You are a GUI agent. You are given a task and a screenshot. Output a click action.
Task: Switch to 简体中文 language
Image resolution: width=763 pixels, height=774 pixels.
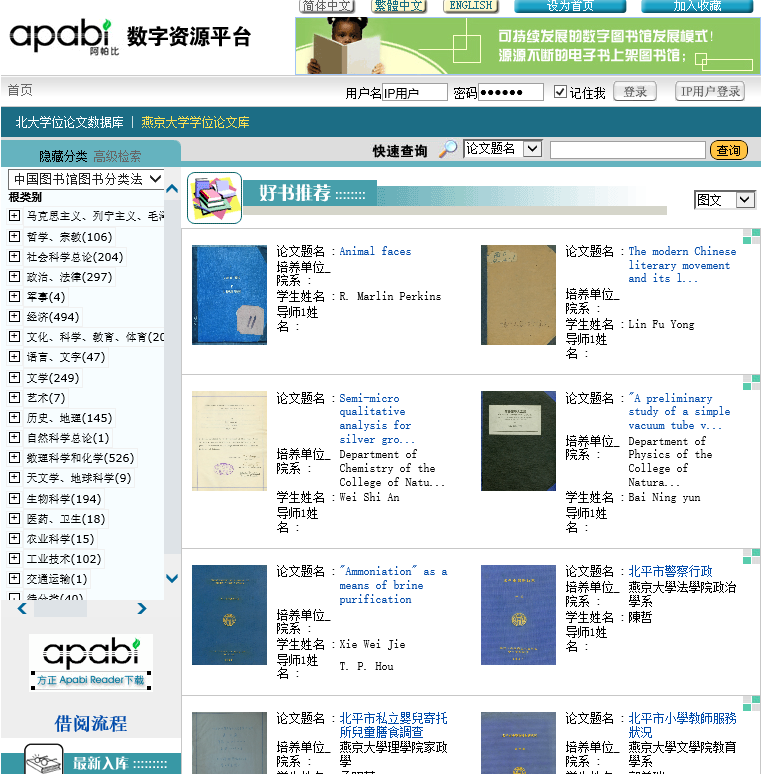point(326,6)
